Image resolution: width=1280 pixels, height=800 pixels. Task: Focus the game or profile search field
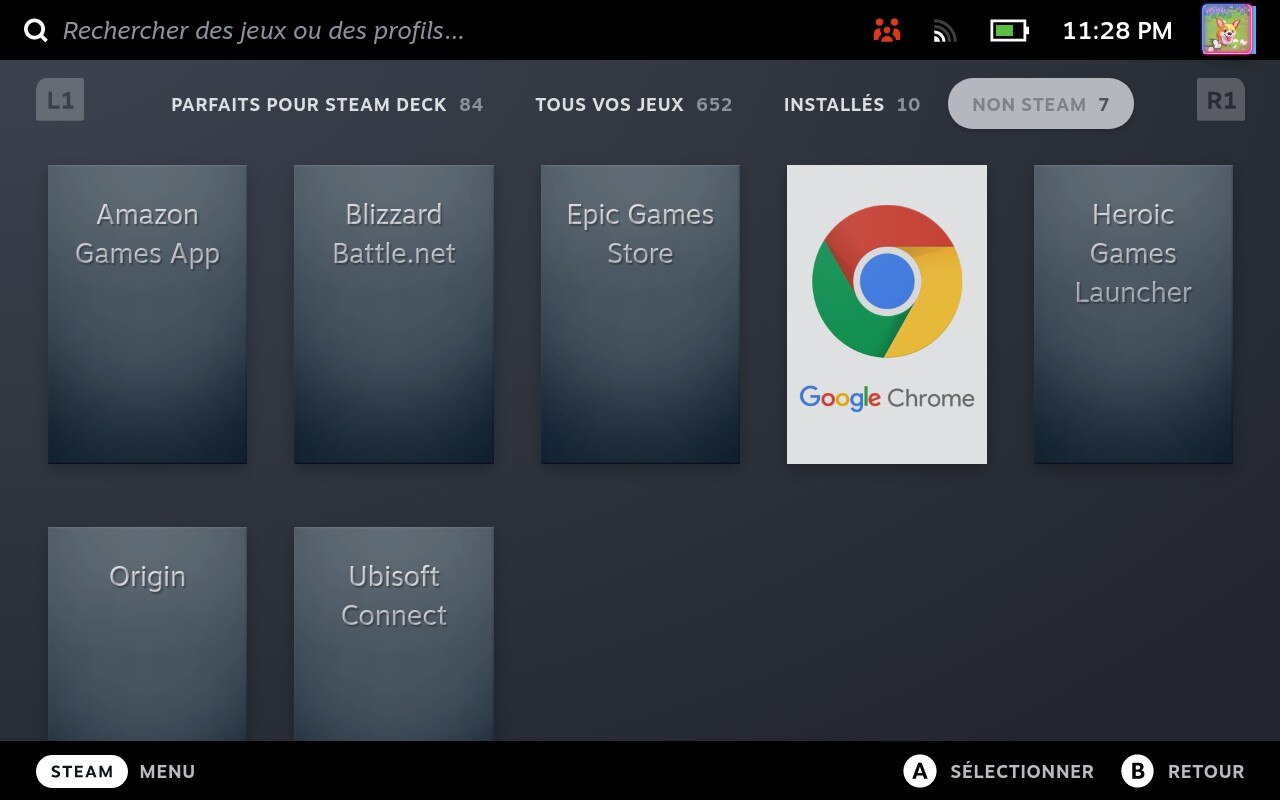(263, 31)
